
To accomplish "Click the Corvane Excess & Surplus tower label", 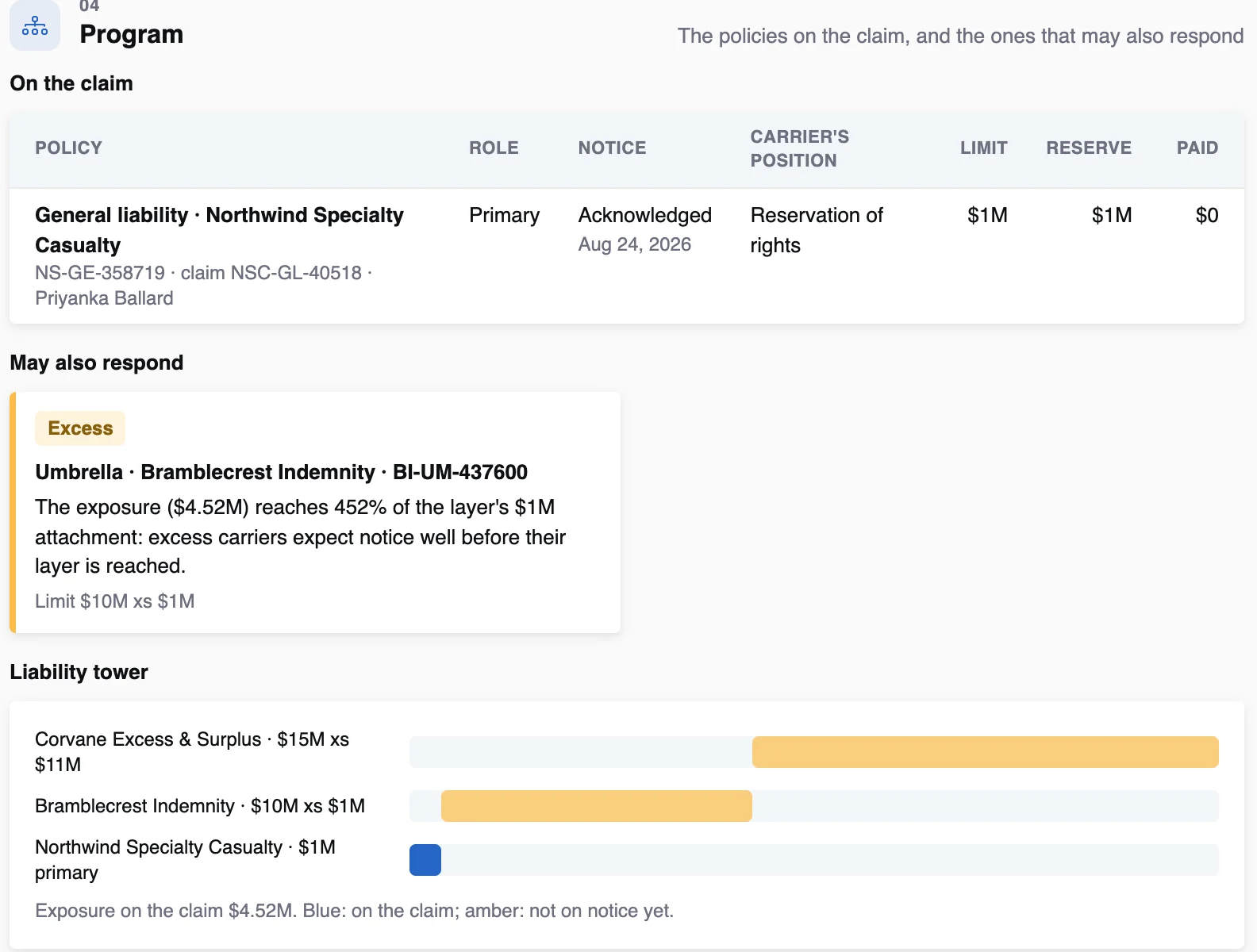I will [192, 752].
